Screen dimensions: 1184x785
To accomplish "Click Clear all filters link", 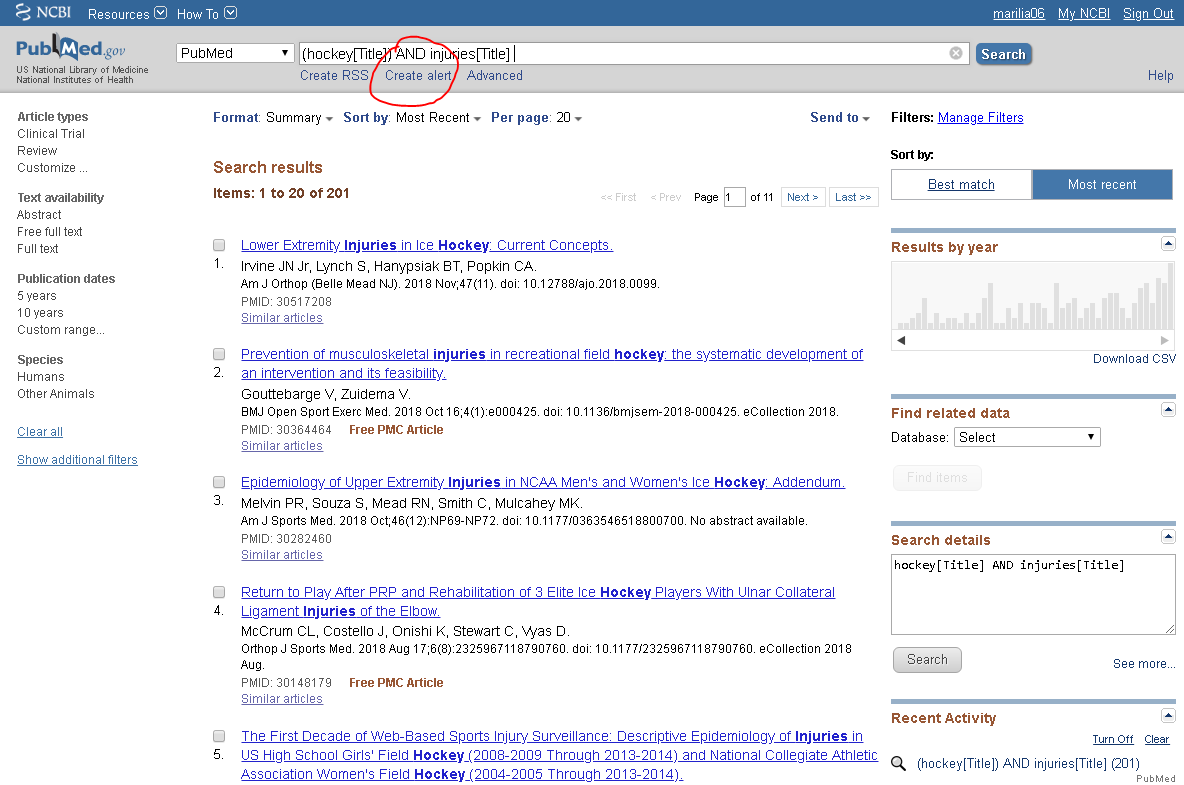I will (x=40, y=432).
